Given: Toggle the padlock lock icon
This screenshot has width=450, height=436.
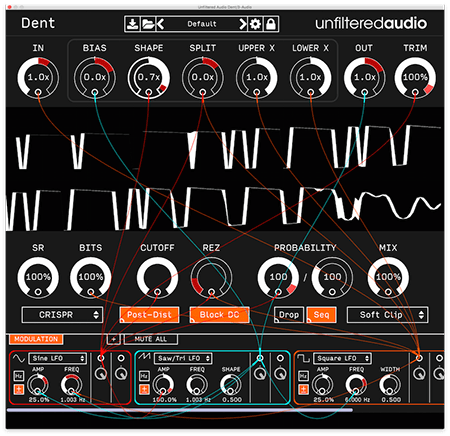Looking at the screenshot, I should click(x=271, y=24).
